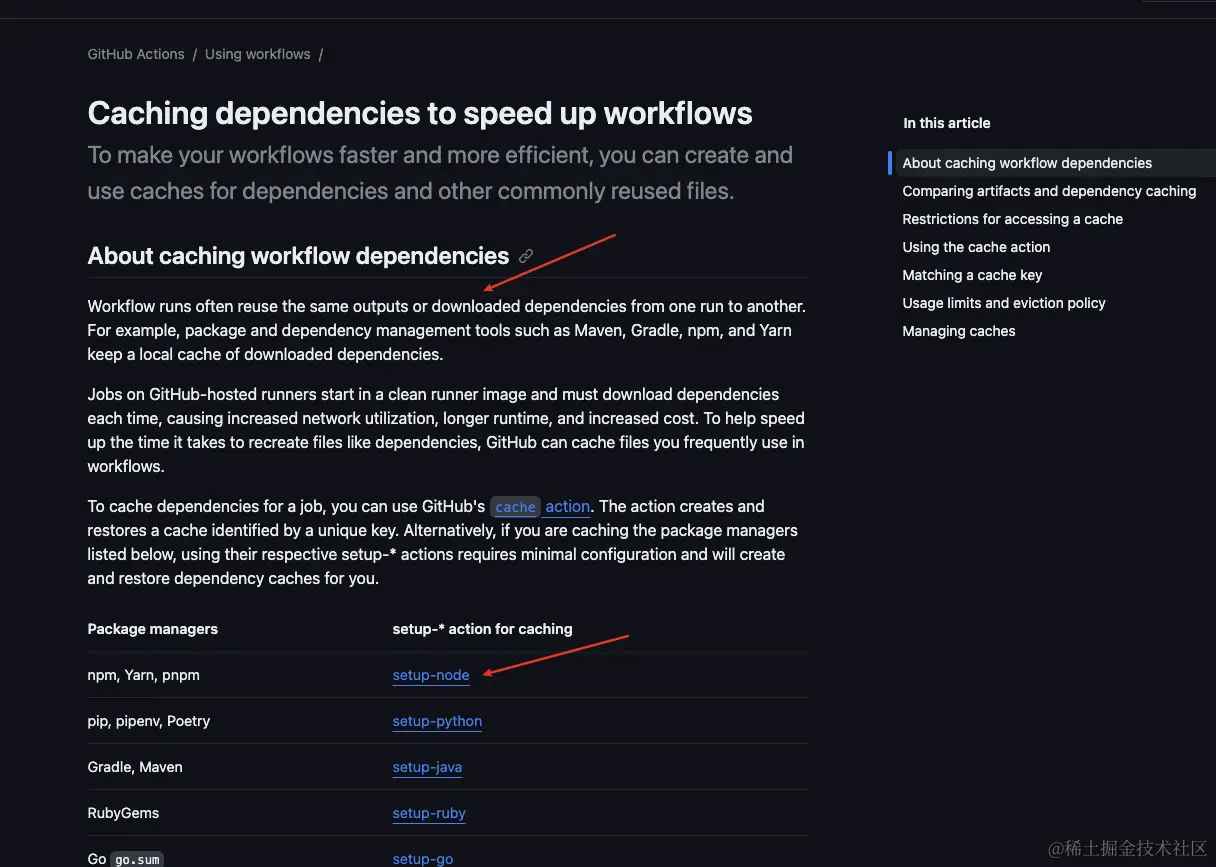Jump to 'Matching a cache key' section
This screenshot has height=867, width=1216.
pyautogui.click(x=972, y=275)
